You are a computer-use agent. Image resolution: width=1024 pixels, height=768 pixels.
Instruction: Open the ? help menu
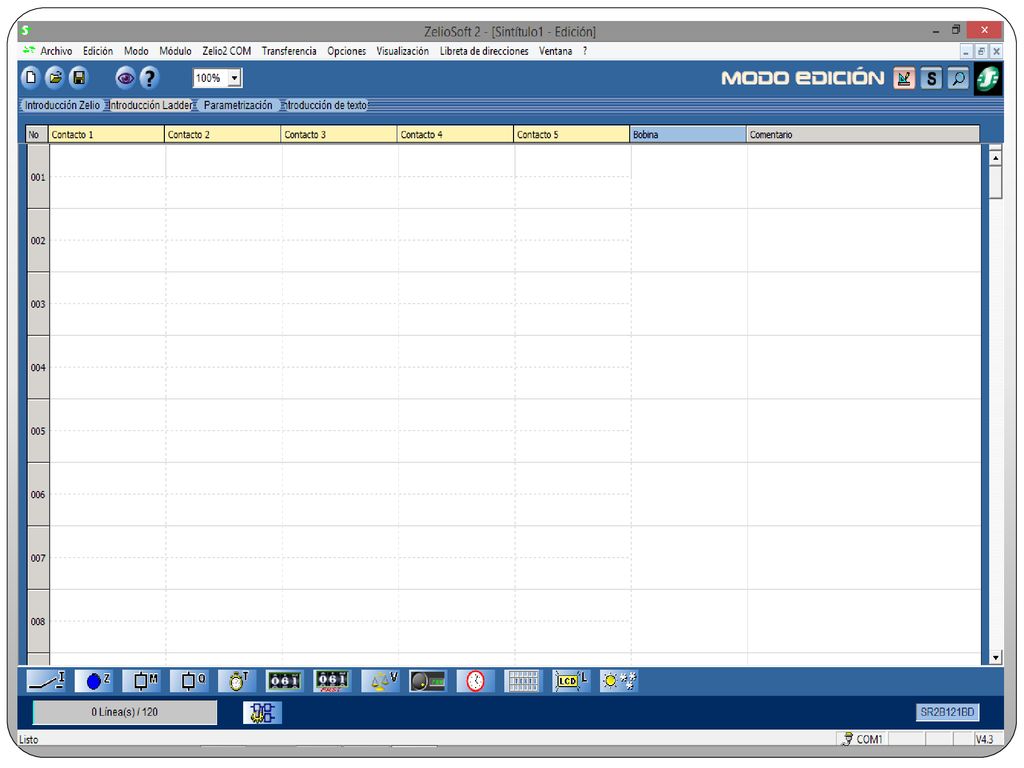click(x=584, y=51)
